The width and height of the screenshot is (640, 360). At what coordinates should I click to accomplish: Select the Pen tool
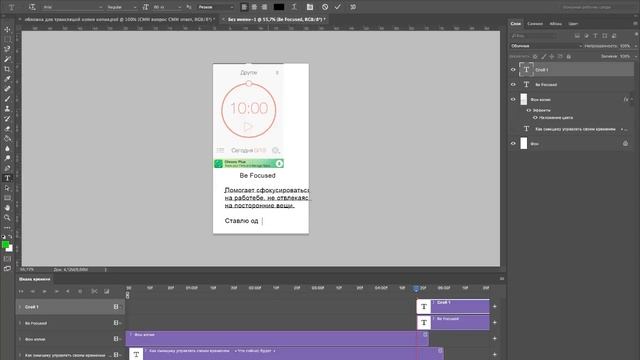point(7,168)
